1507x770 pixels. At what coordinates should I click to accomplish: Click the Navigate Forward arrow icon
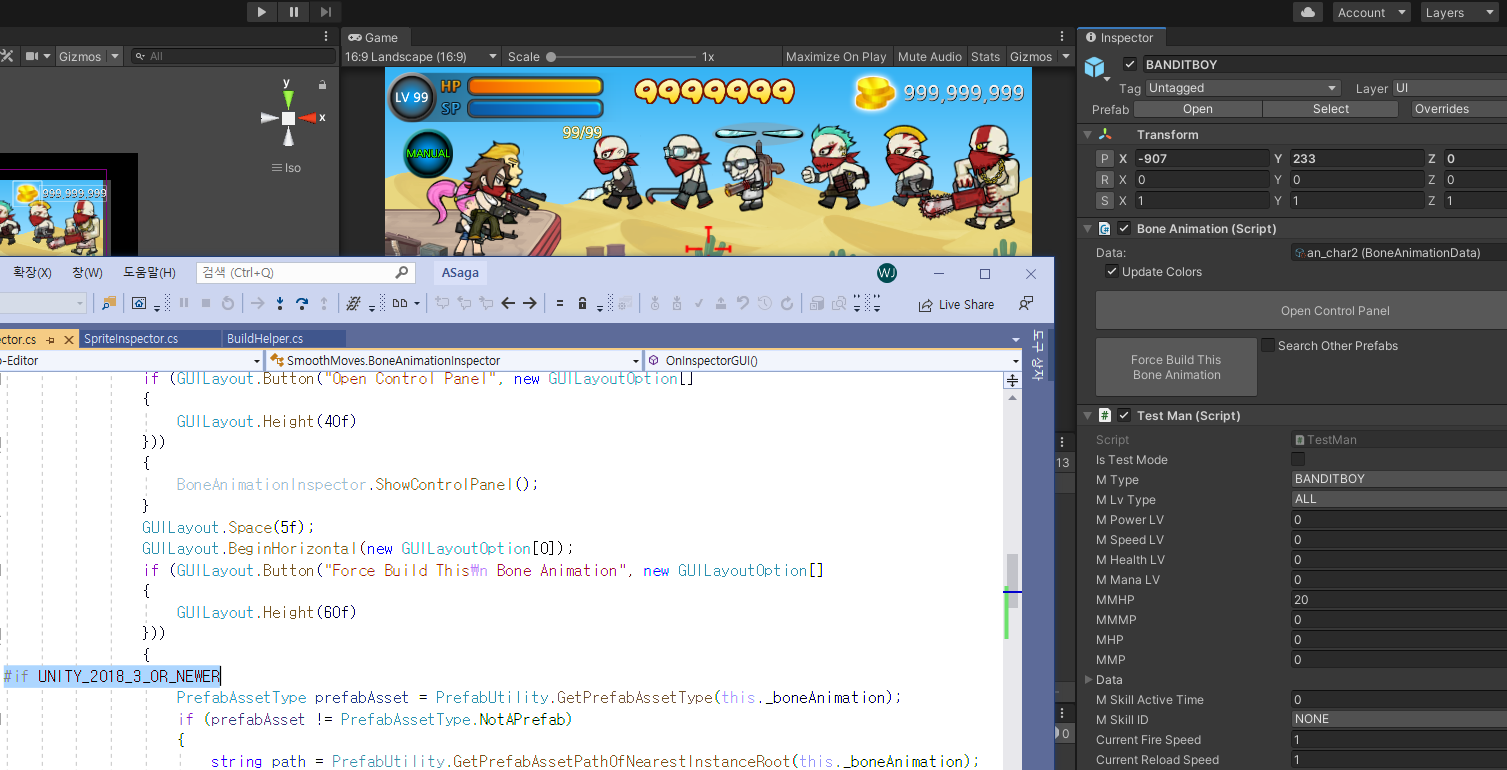pyautogui.click(x=530, y=303)
